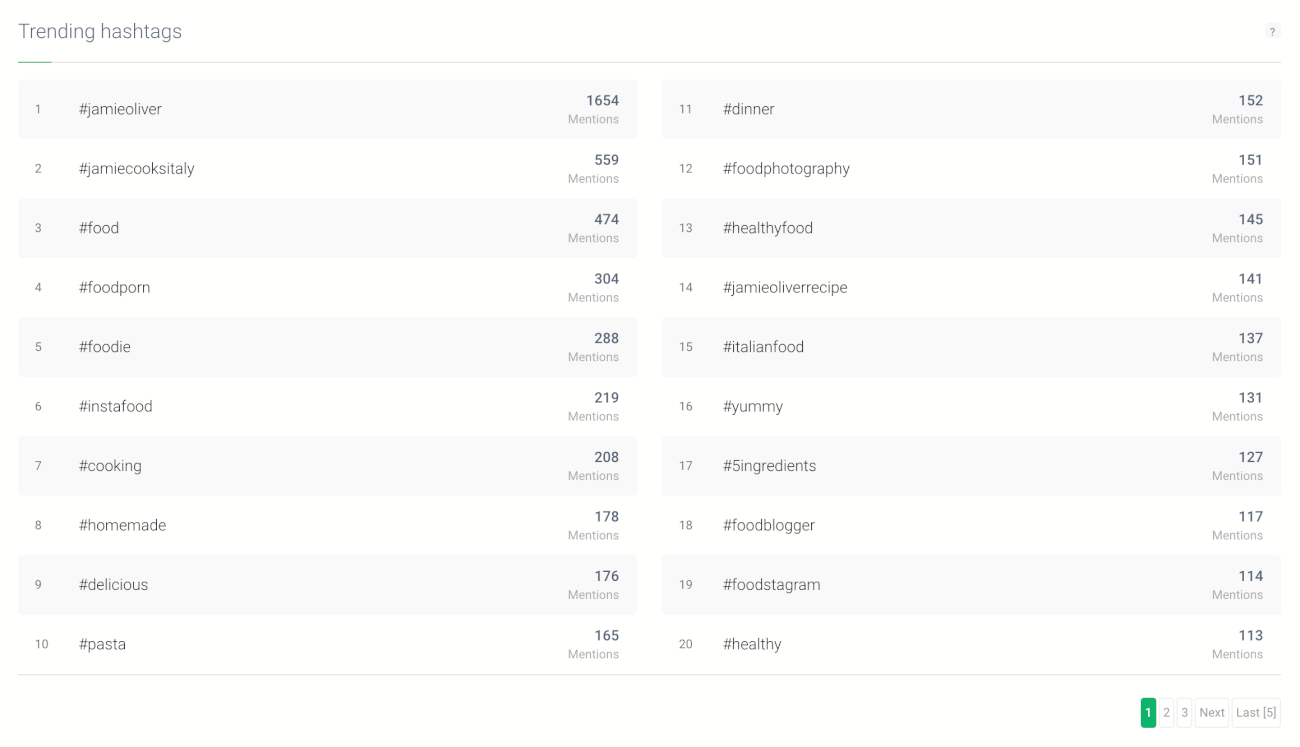Select the 288 mentions count
This screenshot has width=1300, height=747.
[606, 339]
